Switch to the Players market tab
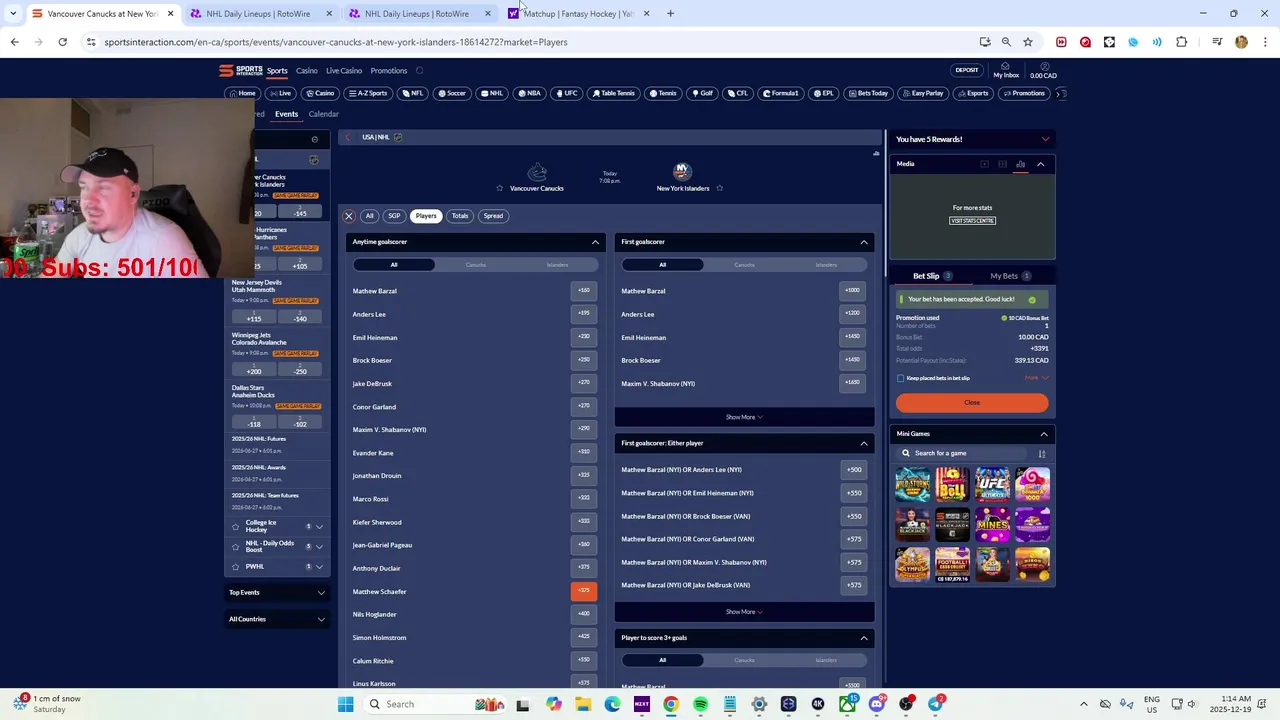 pos(426,216)
